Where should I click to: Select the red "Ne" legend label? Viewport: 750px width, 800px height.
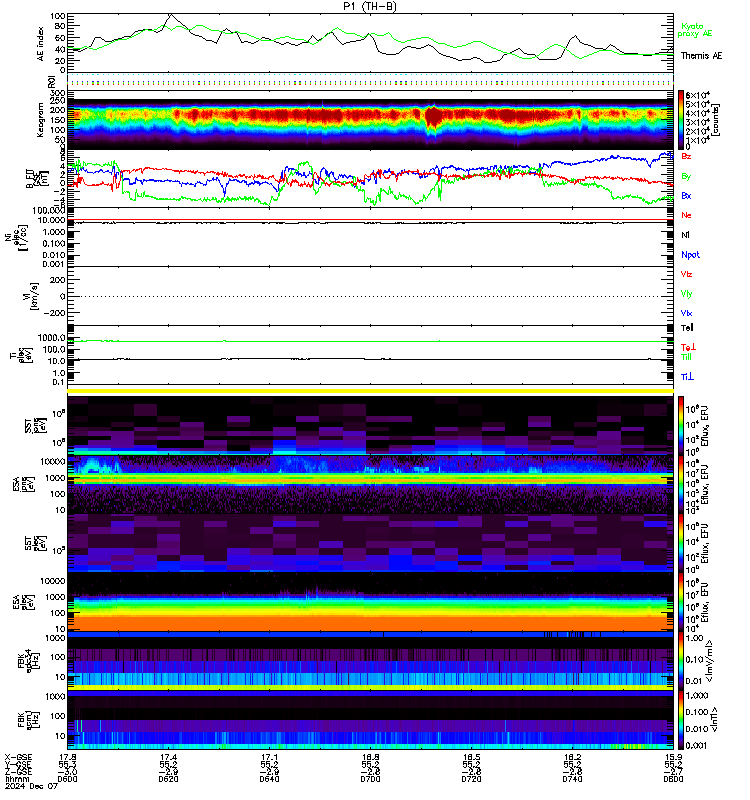686,215
